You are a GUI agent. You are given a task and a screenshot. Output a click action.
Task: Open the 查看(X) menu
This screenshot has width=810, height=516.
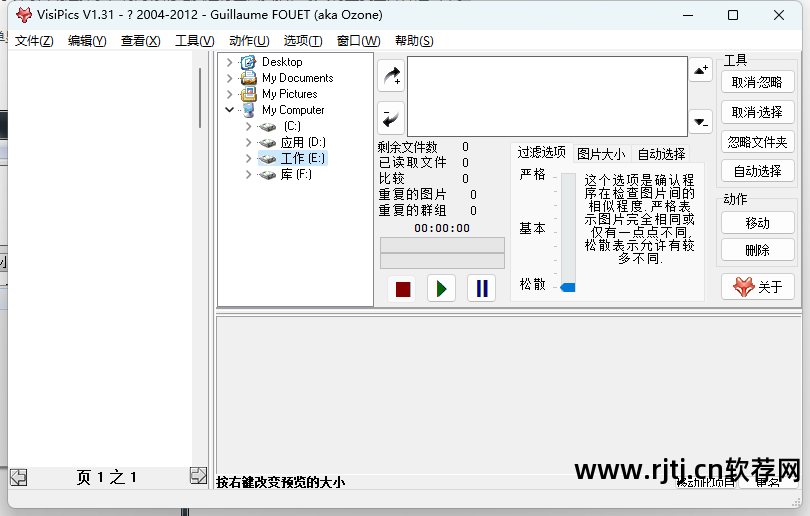pyautogui.click(x=141, y=40)
